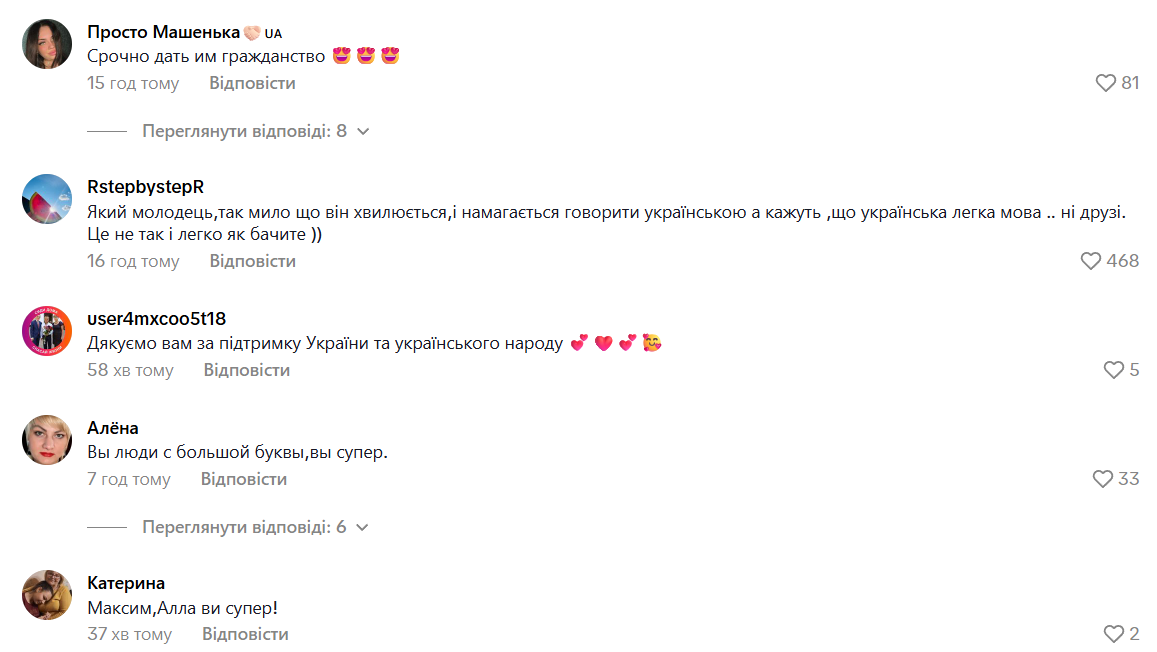Viewport: 1157px width, 652px height.
Task: Expand the 8 replies under the first comment
Action: coord(246,130)
